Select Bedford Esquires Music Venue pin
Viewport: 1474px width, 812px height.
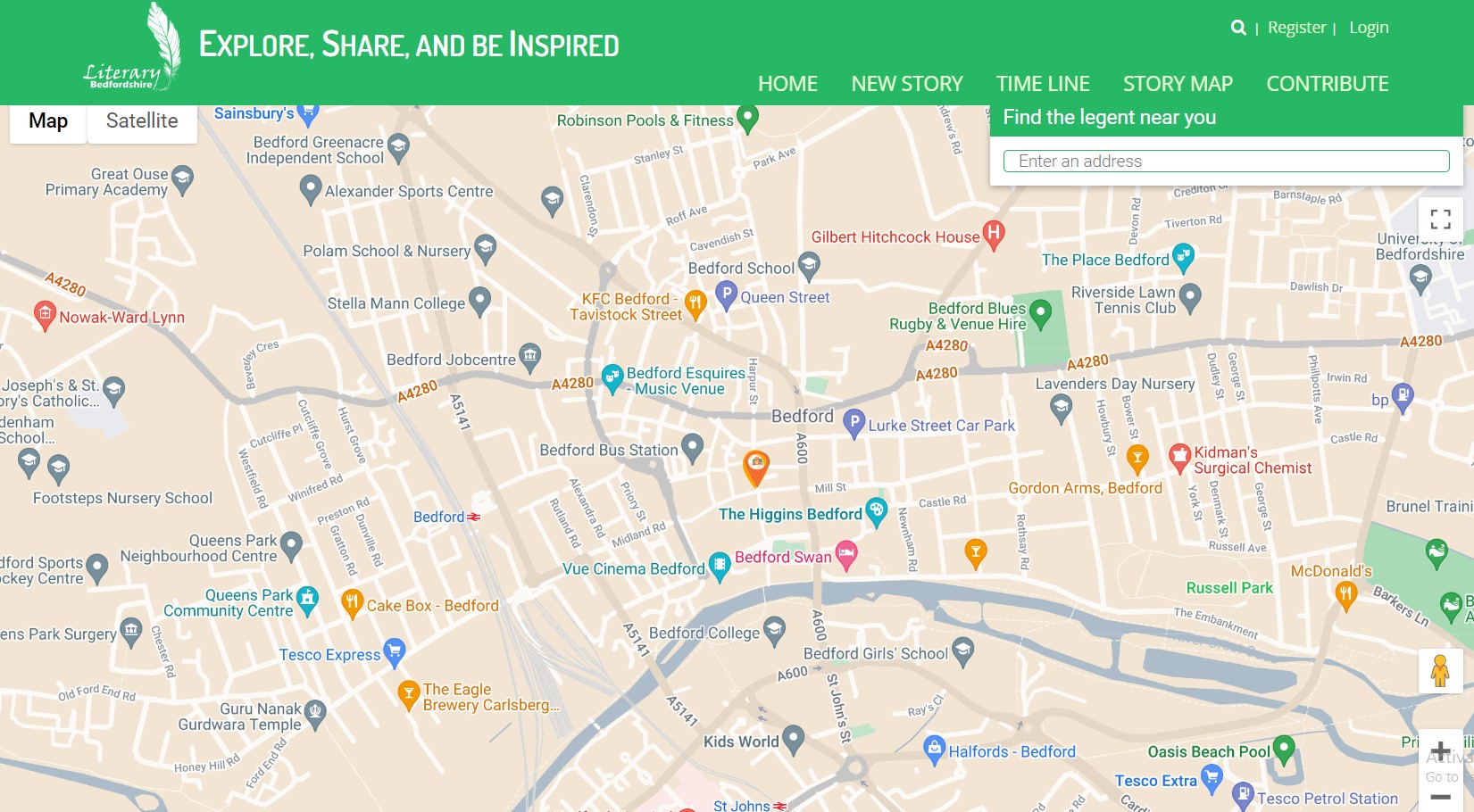612,378
